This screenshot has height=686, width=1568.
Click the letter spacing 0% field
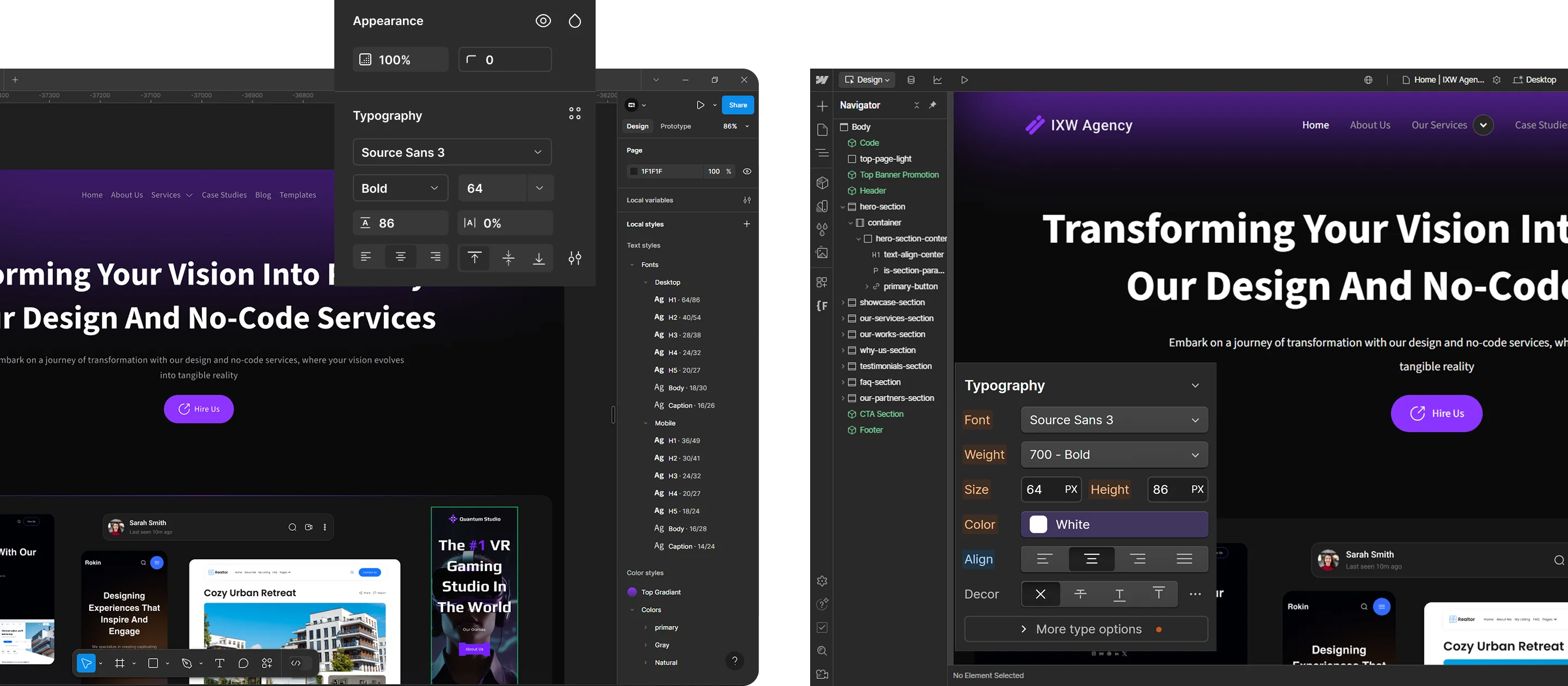505,223
